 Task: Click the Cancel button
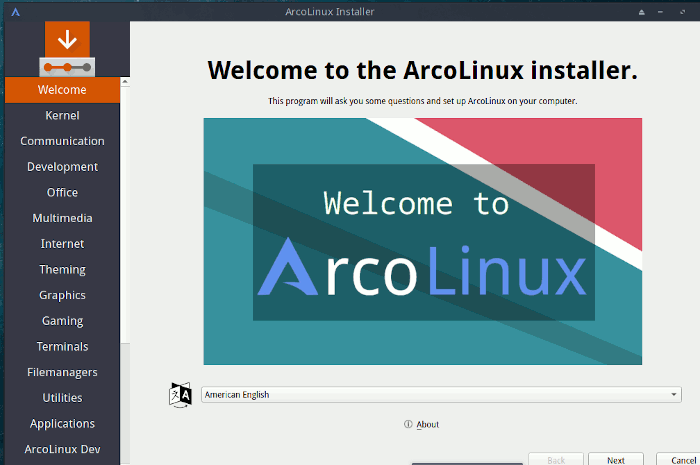coord(679,460)
